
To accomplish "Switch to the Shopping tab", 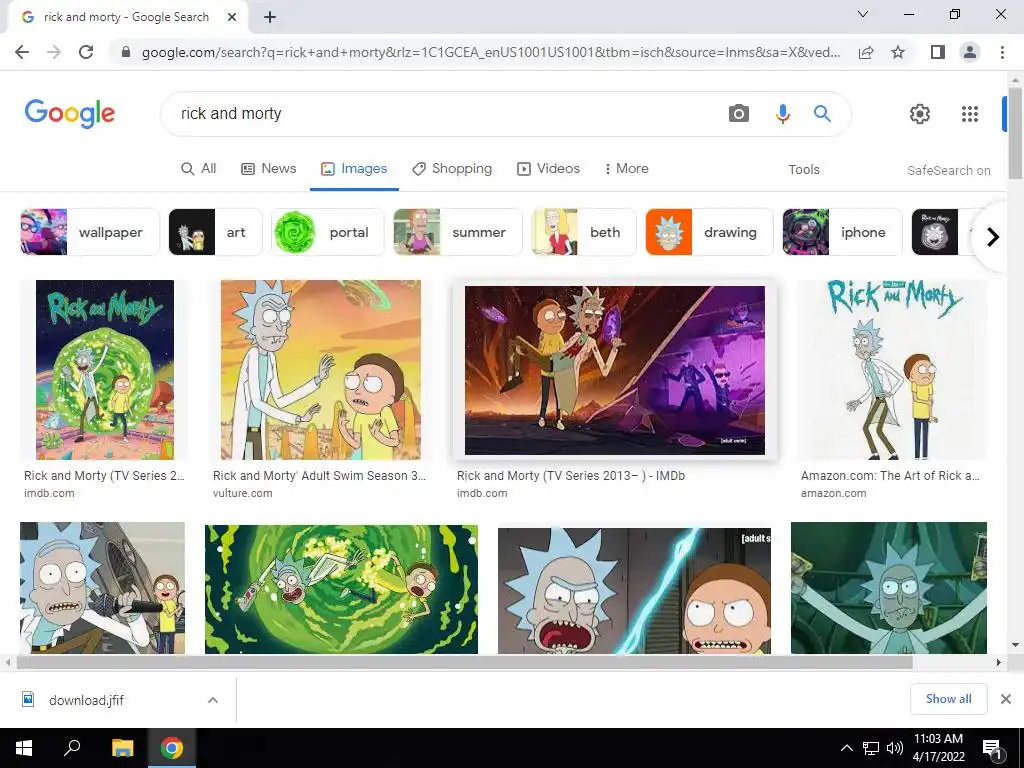I will pos(452,168).
